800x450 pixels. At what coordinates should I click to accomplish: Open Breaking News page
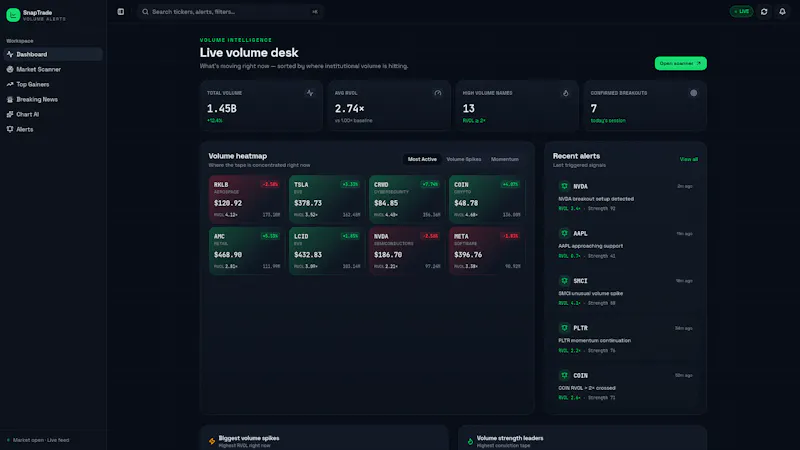[53, 99]
